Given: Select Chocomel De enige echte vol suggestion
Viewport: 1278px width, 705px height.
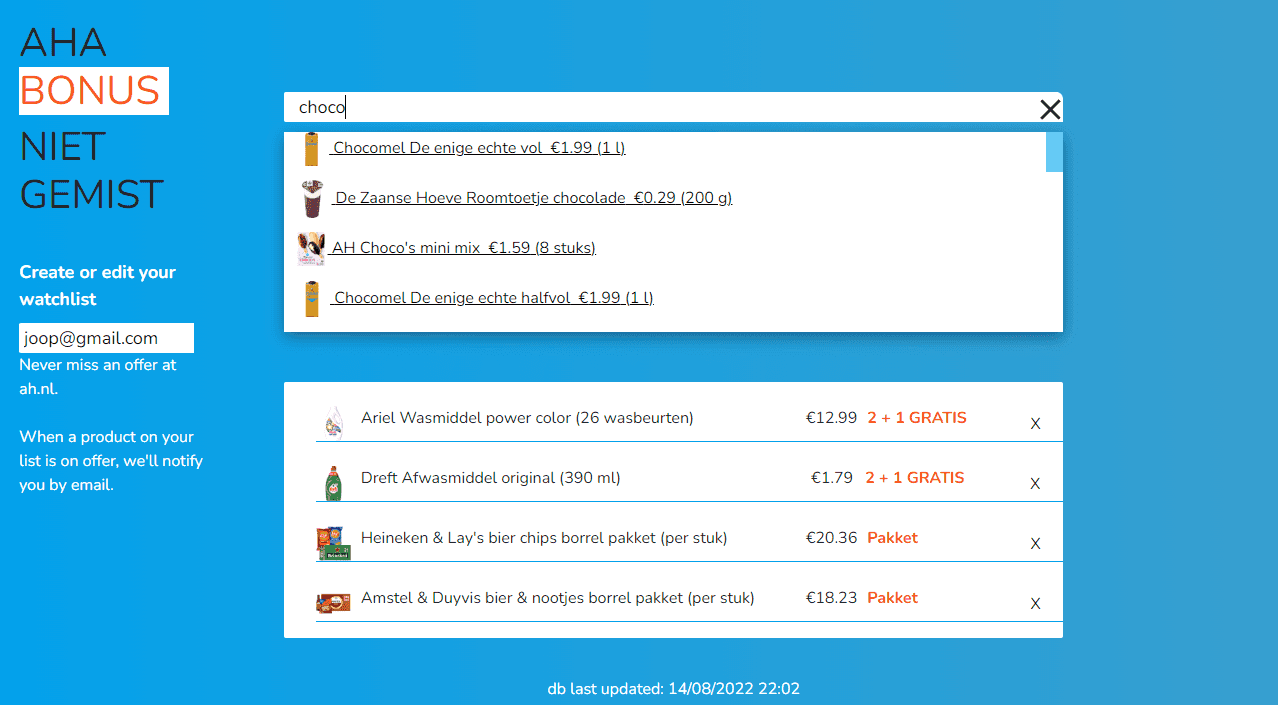Looking at the screenshot, I should coord(478,148).
